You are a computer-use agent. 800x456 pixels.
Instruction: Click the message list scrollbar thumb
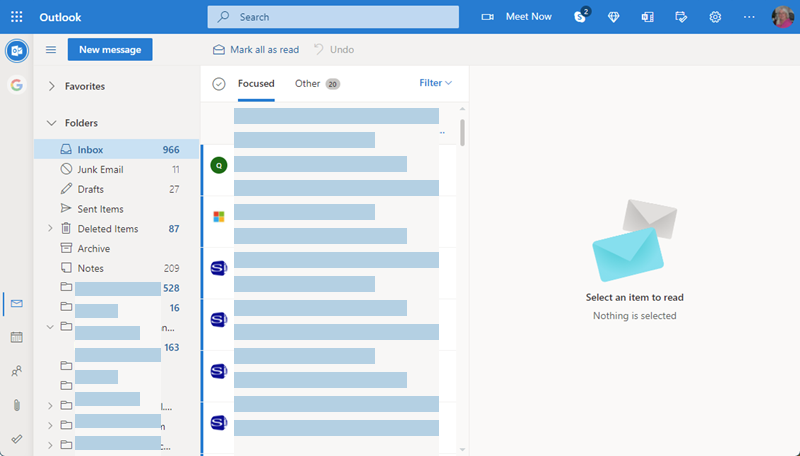(x=462, y=133)
